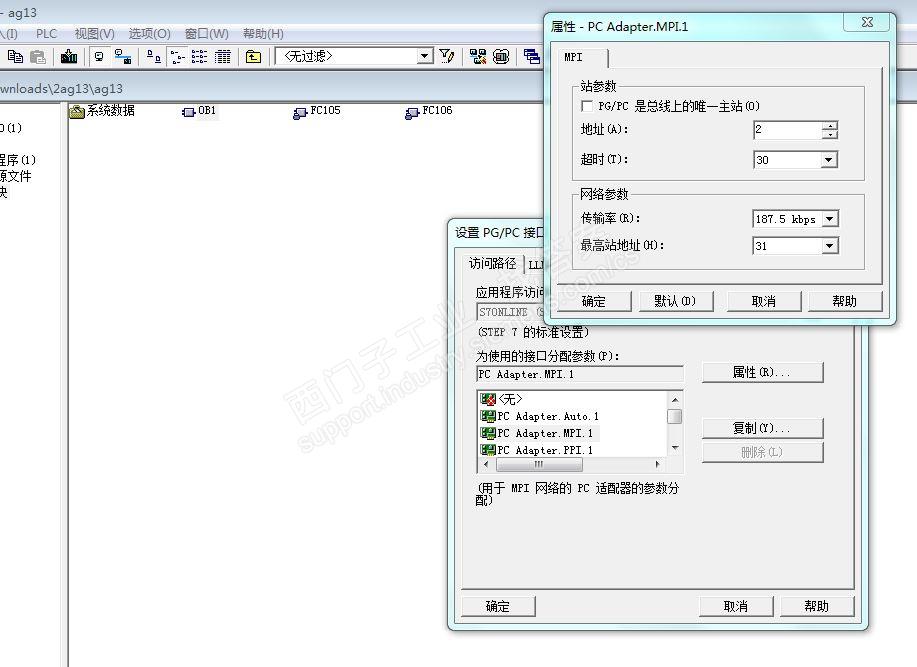Select the OB1 block
Image resolution: width=917 pixels, height=667 pixels.
click(199, 110)
